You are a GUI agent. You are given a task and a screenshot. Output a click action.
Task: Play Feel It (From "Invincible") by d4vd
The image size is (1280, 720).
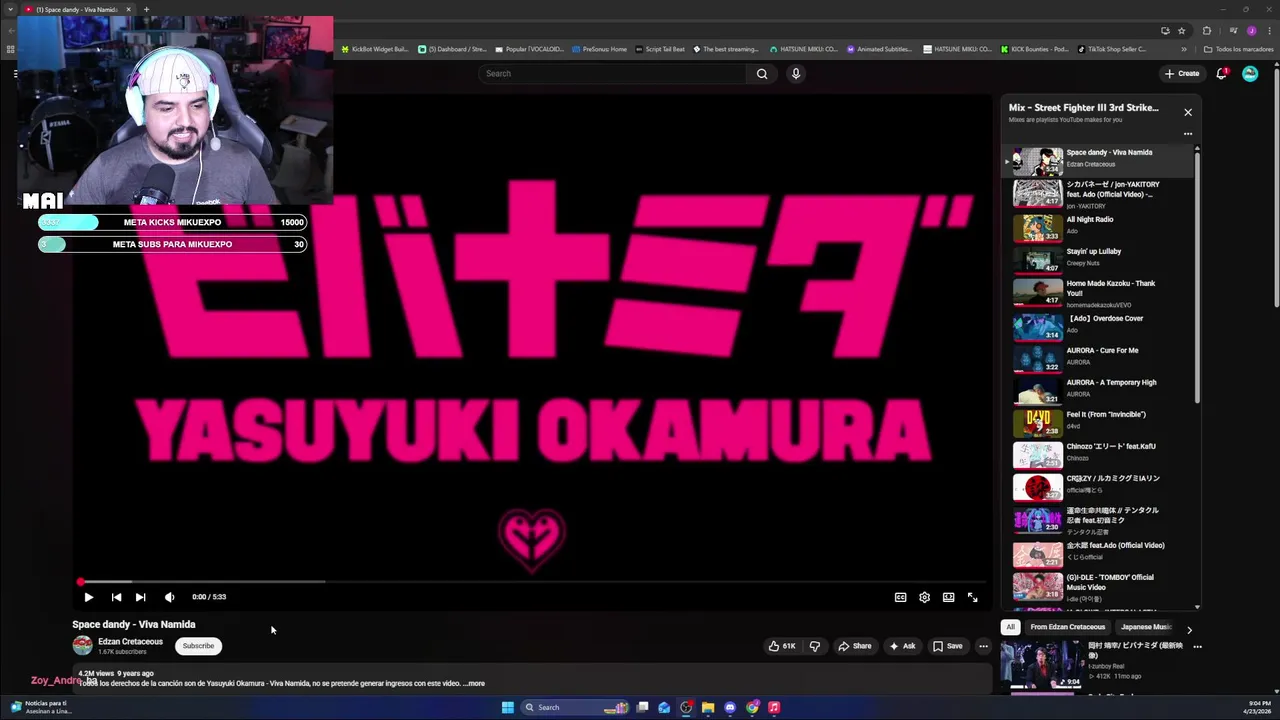pos(1098,422)
